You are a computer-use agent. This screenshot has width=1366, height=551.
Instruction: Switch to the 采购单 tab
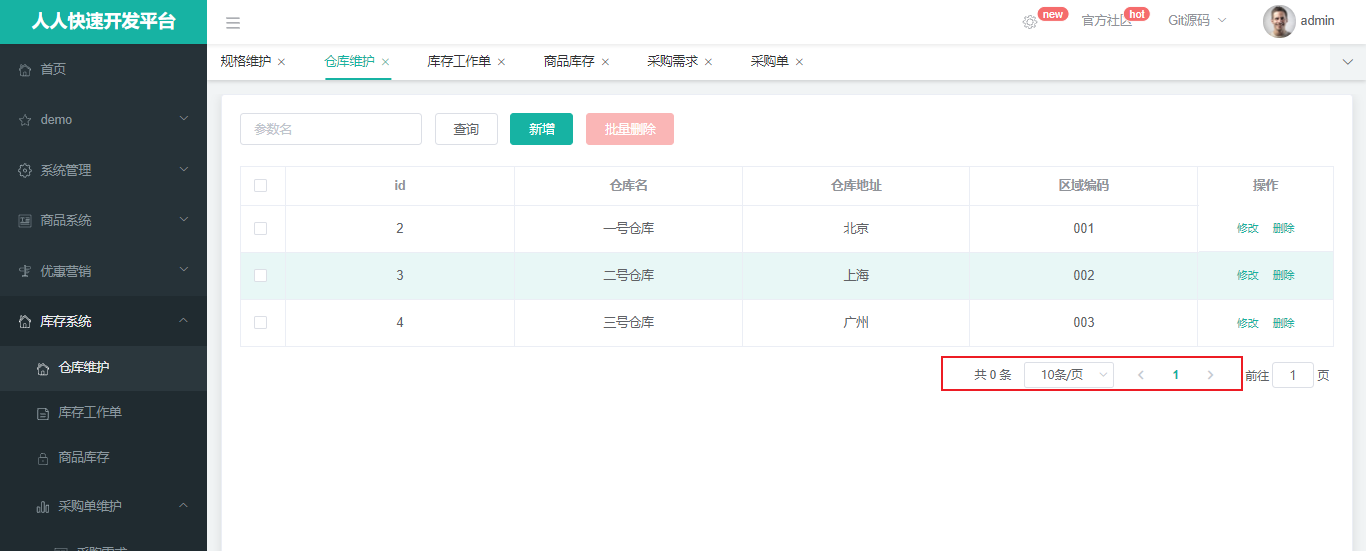[x=770, y=61]
